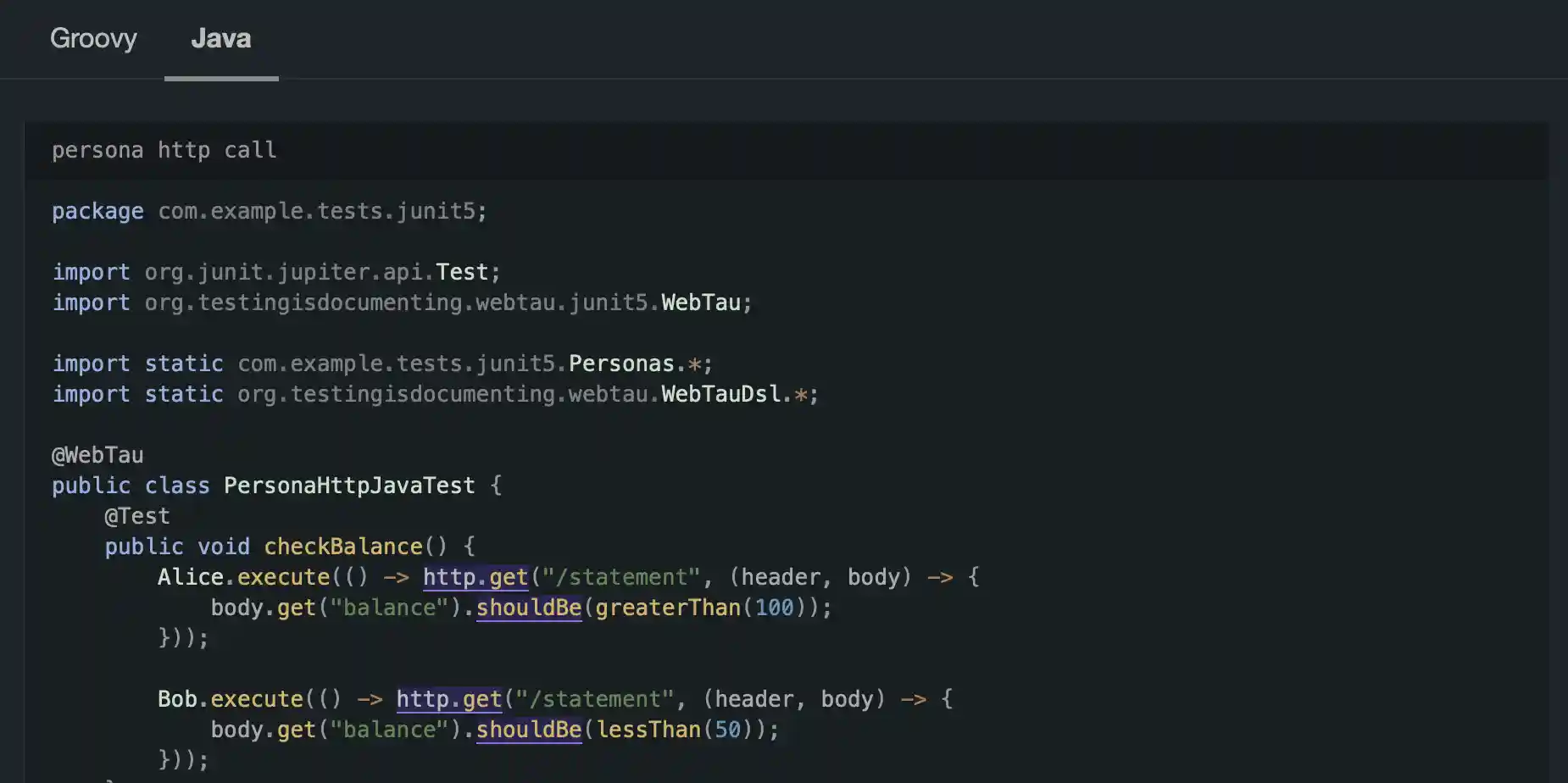Click the org.junit.jupiter.api.Test import line
Image resolution: width=1568 pixels, height=783 pixels.
275,271
